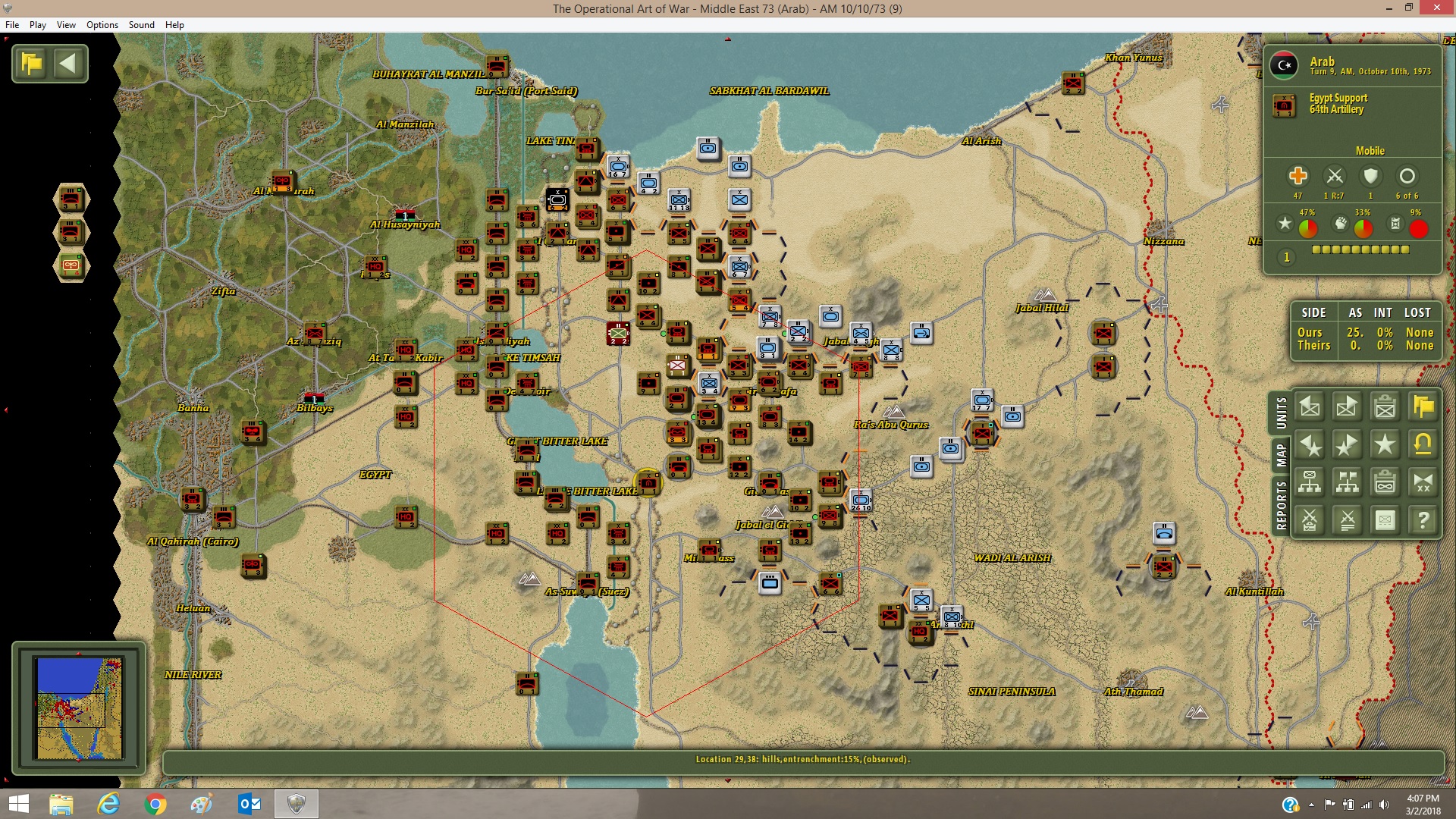Click the red 9% supply indicator
This screenshot has width=1456, height=819.
1418,228
